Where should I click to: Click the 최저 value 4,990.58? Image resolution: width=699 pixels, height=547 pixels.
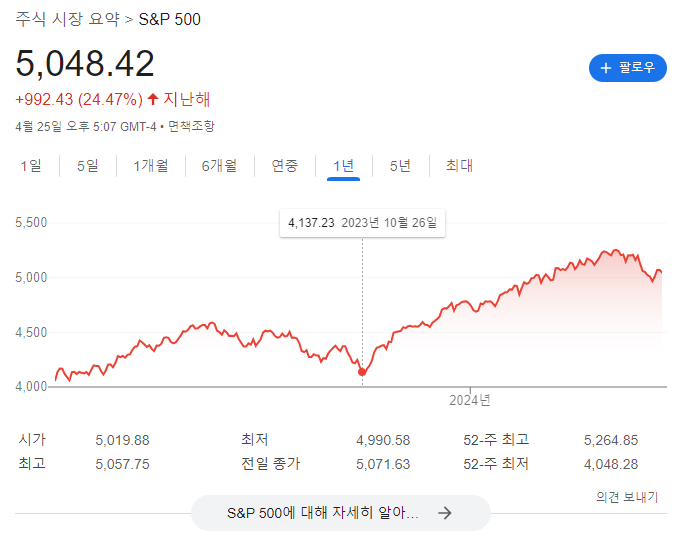[x=383, y=440]
